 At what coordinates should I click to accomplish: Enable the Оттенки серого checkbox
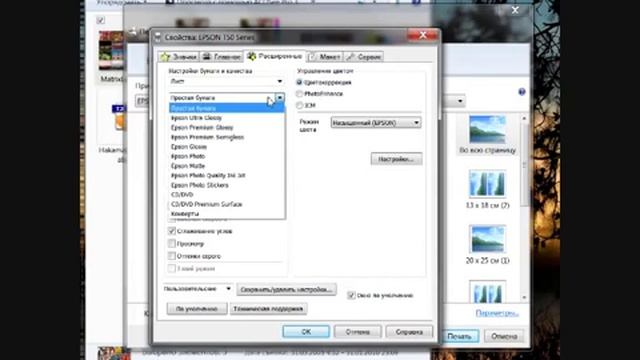(172, 256)
